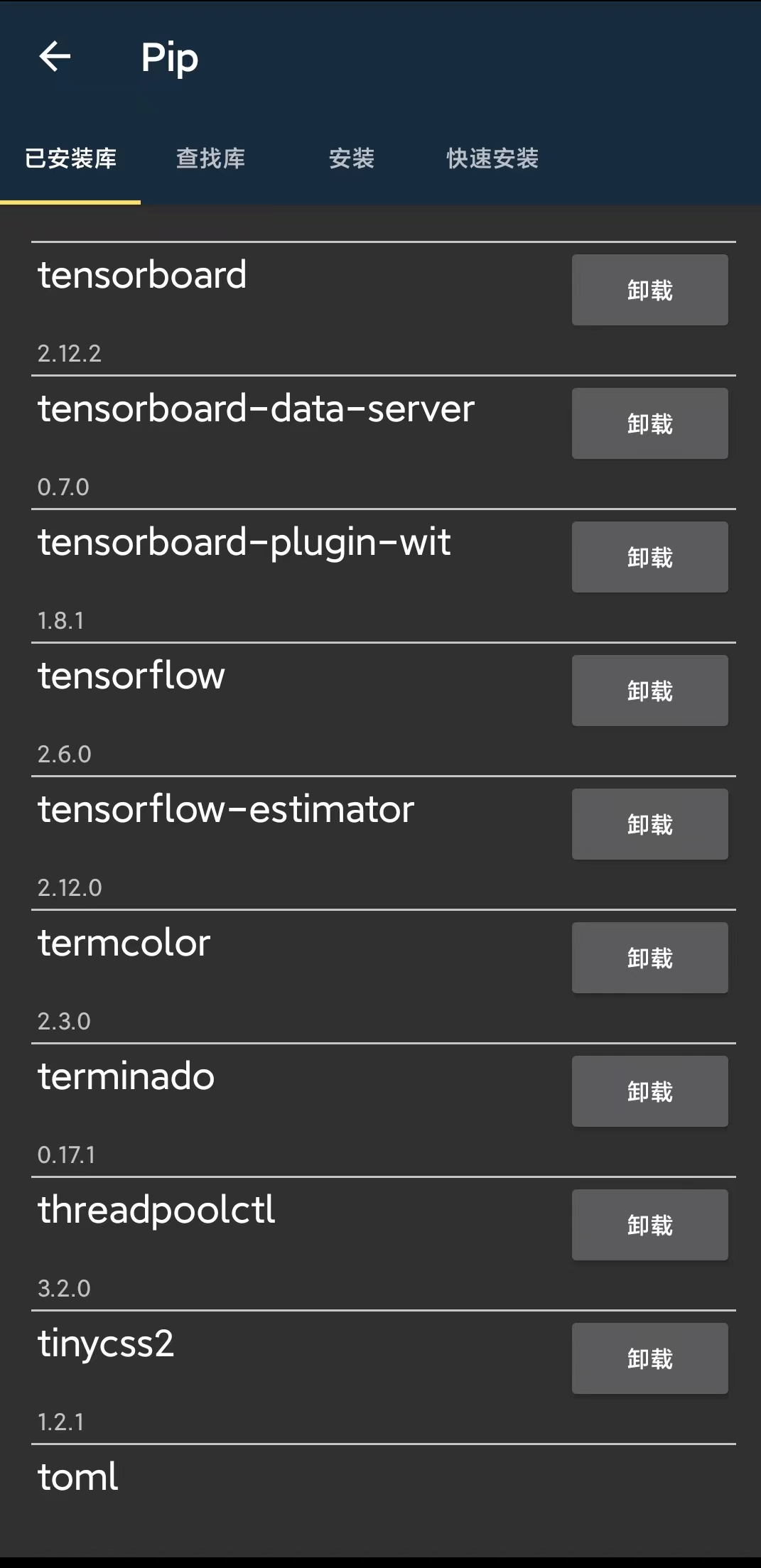Select the termcolor package entry
This screenshot has height=1568, width=761.
click(x=124, y=943)
